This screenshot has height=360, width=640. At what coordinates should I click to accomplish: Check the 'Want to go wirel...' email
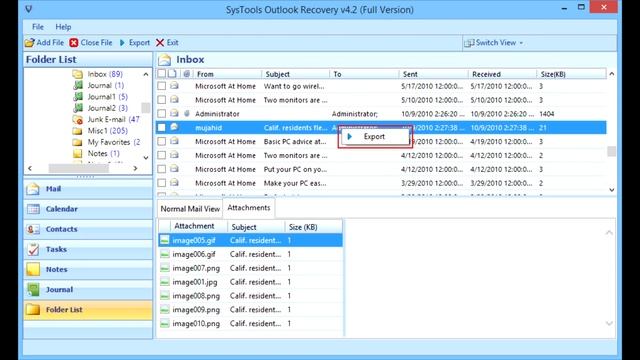tap(162, 86)
